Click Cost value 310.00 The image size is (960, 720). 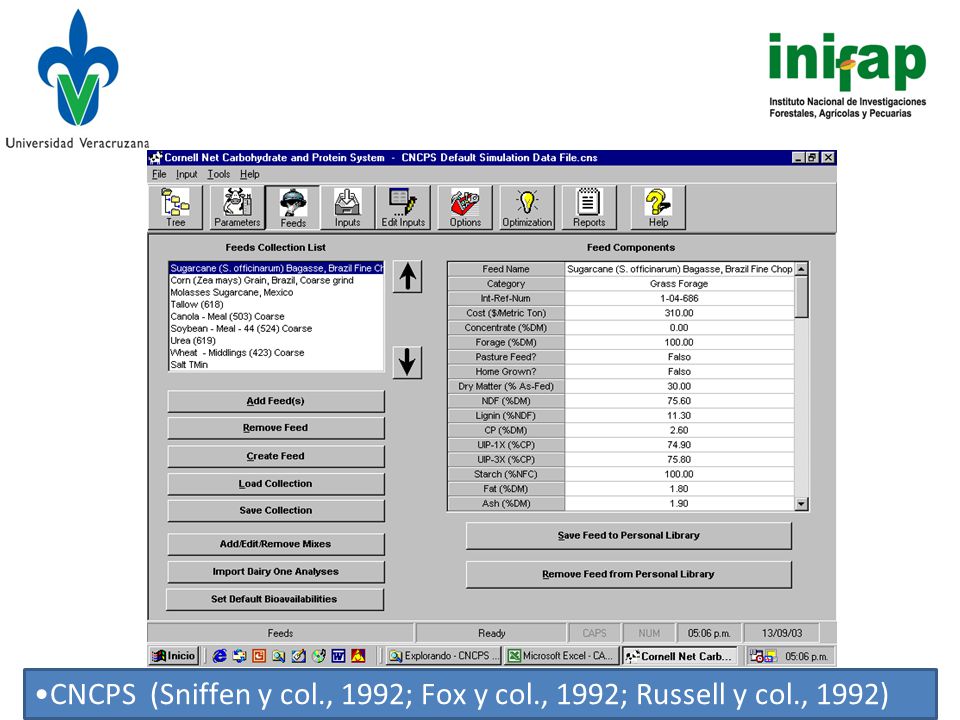(680, 313)
